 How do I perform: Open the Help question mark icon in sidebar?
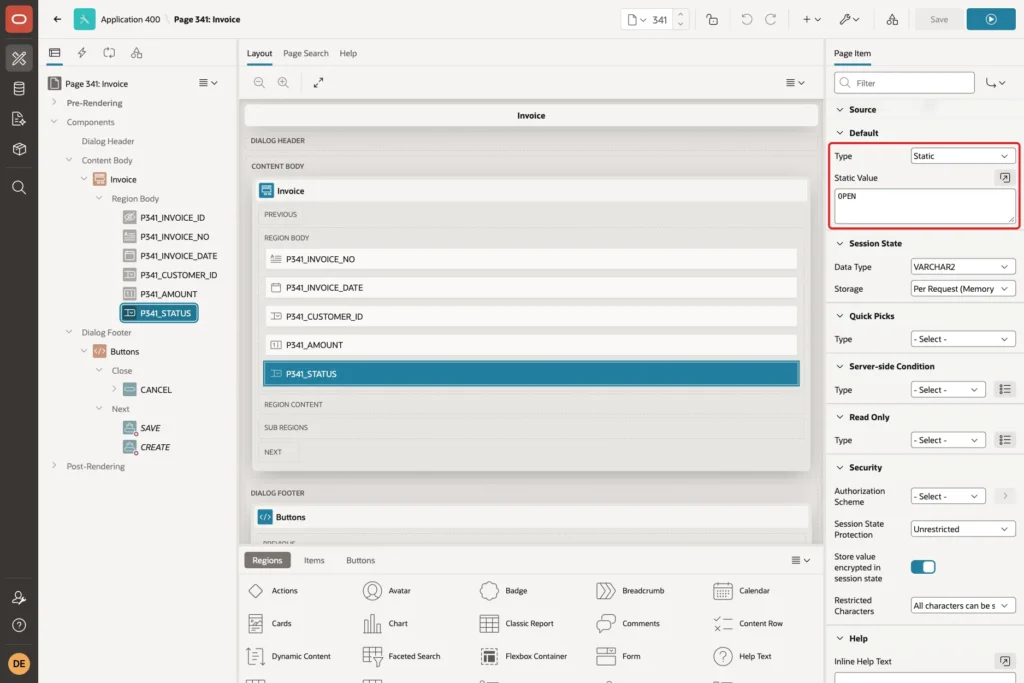tap(19, 626)
